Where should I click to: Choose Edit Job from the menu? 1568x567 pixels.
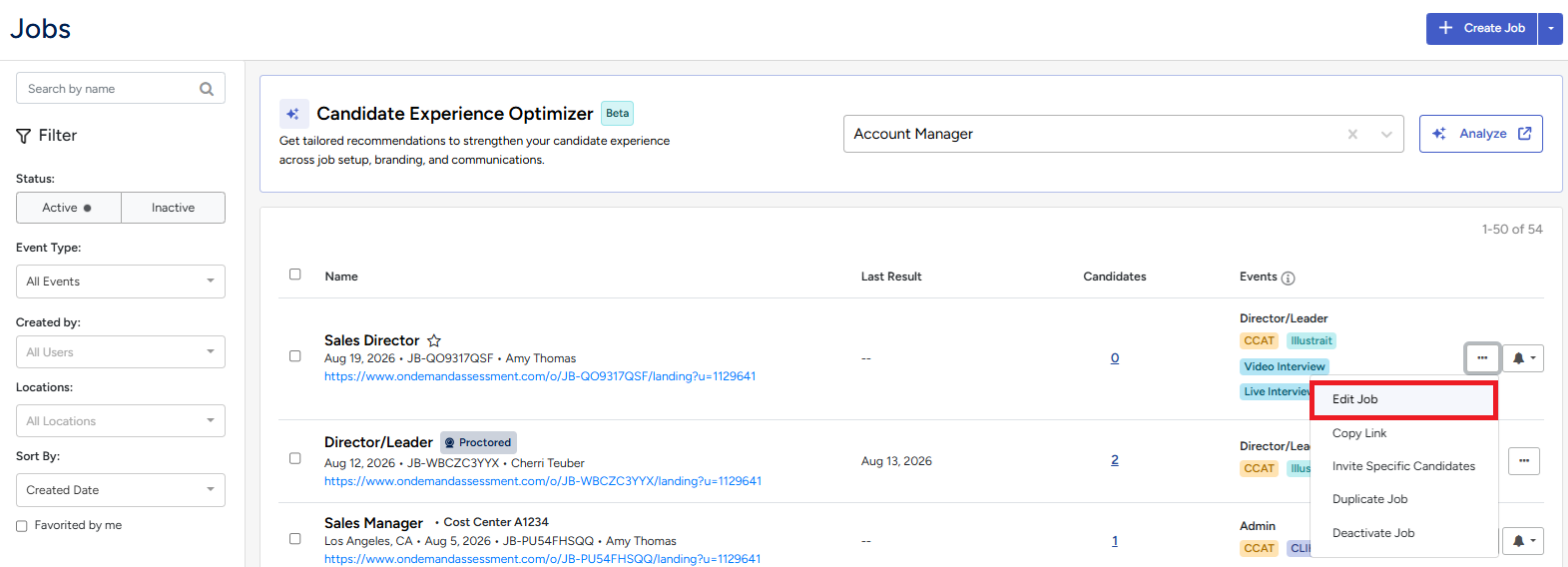pos(1402,399)
